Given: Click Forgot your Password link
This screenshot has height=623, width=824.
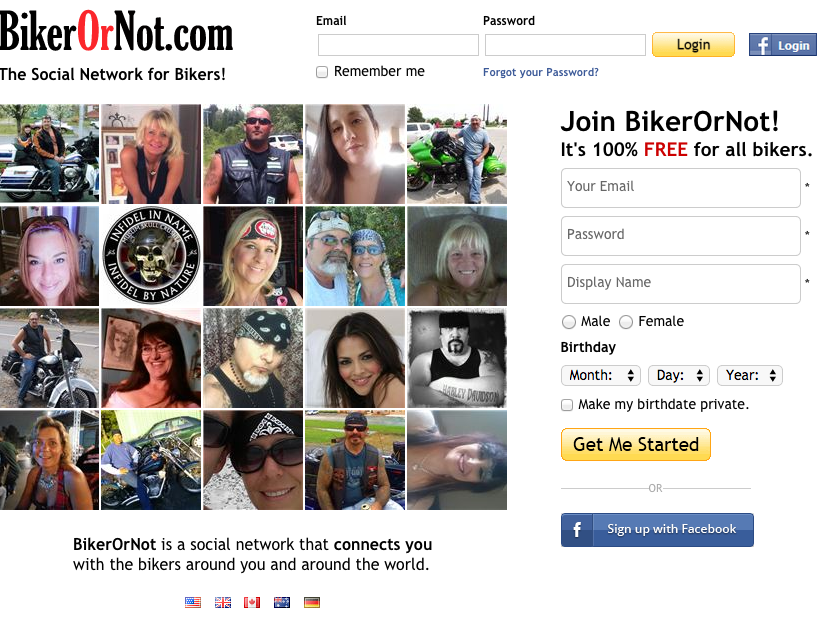Looking at the screenshot, I should 541,72.
